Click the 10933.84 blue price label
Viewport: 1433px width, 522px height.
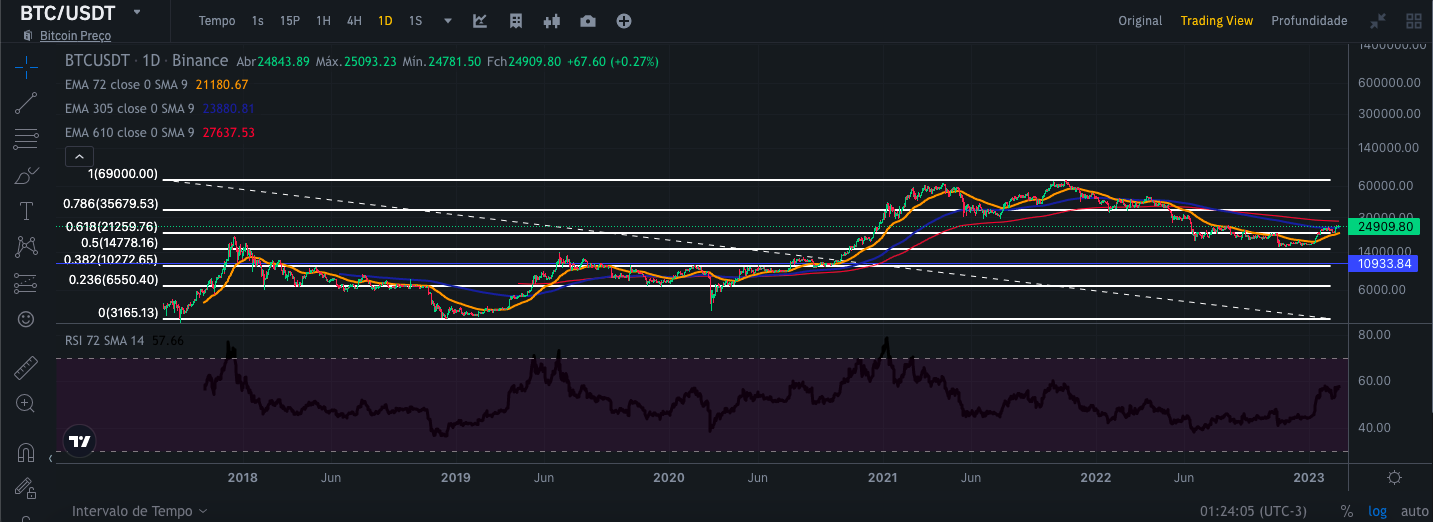[x=1385, y=264]
